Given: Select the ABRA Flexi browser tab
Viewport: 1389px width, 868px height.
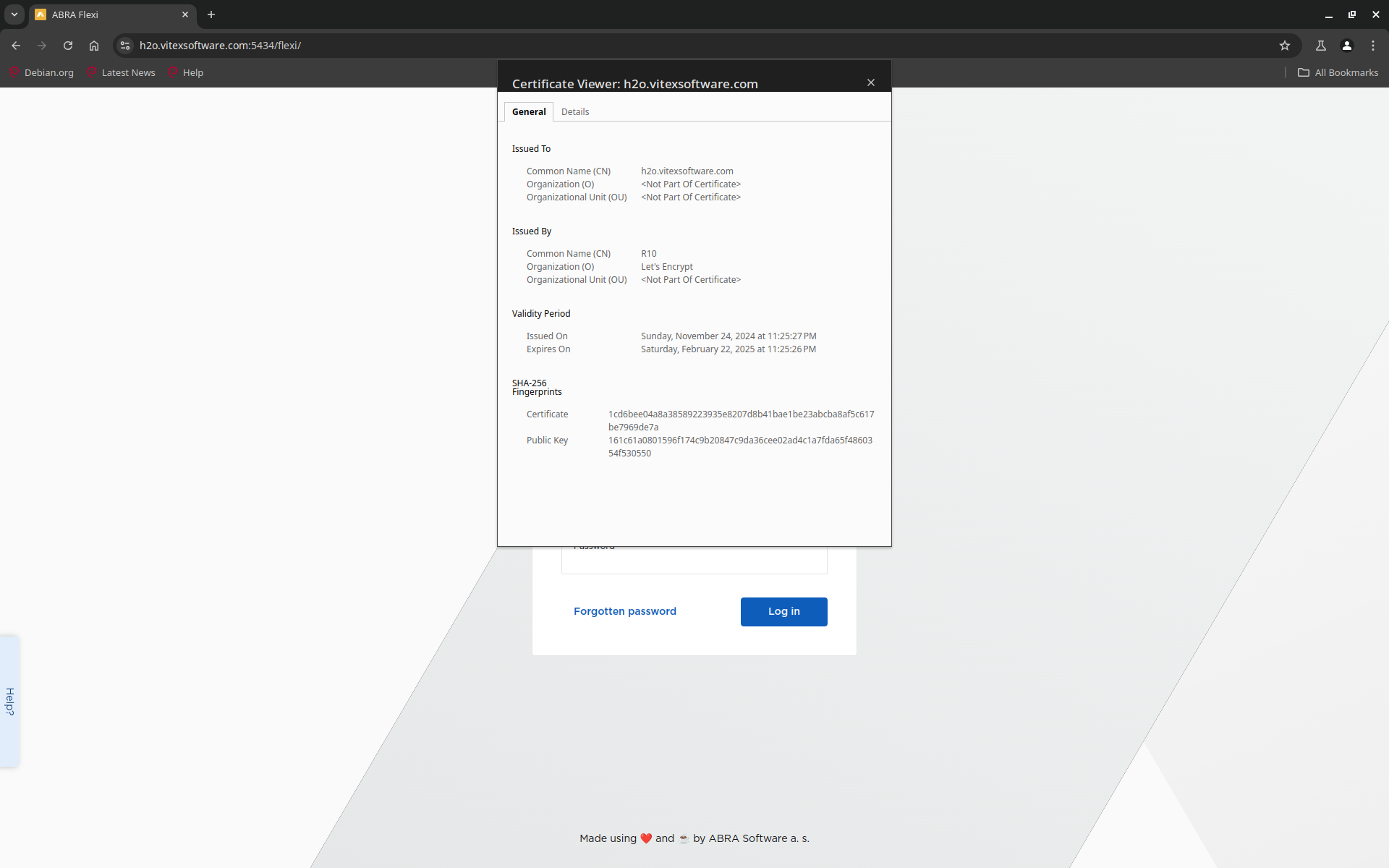Looking at the screenshot, I should click(x=113, y=14).
